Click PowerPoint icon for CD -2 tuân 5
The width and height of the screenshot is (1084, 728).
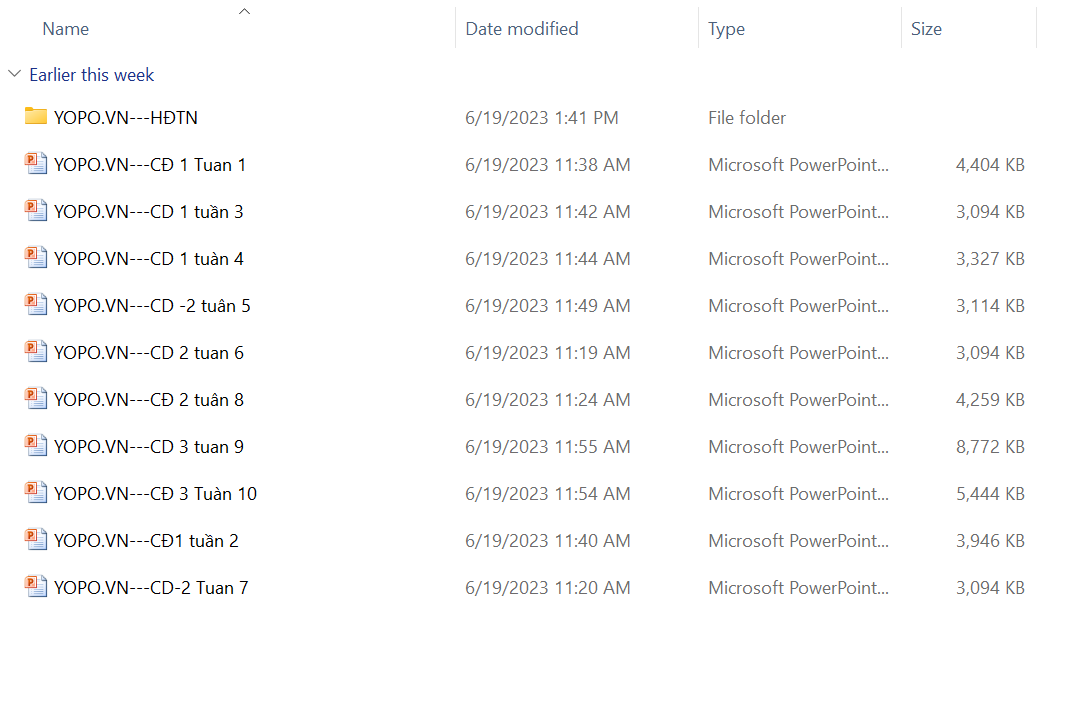[36, 305]
